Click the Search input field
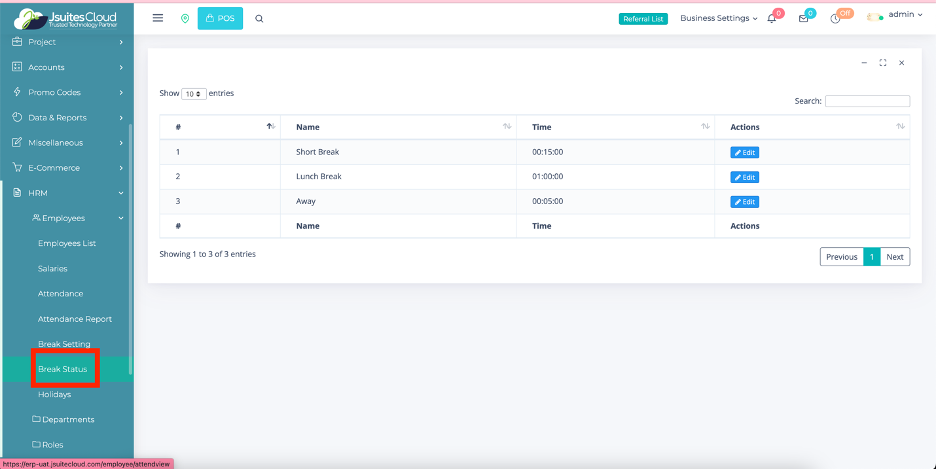Viewport: 936px width, 469px height. (x=867, y=101)
